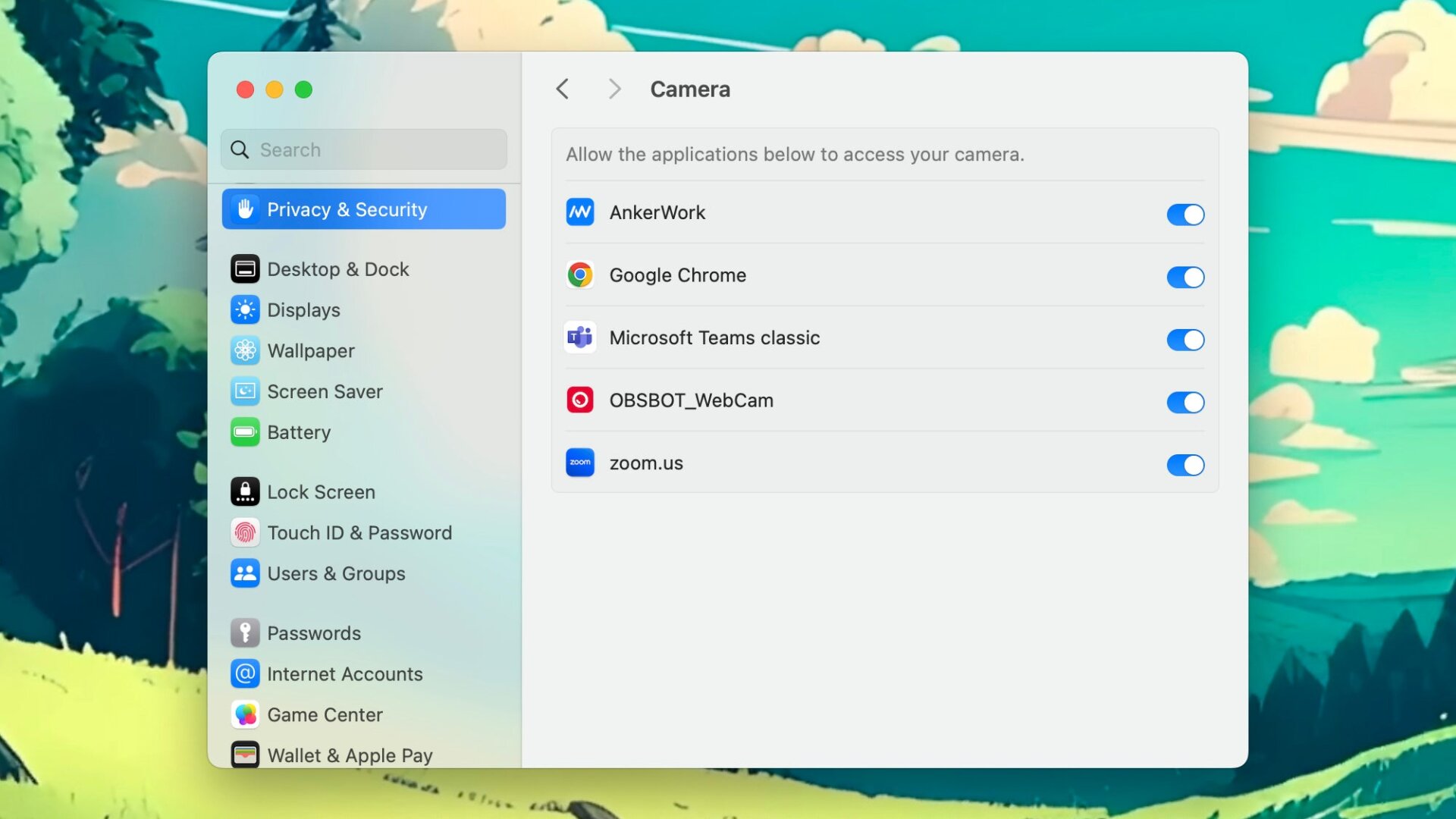Click the Displays sun icon
The width and height of the screenshot is (1456, 819).
point(245,310)
